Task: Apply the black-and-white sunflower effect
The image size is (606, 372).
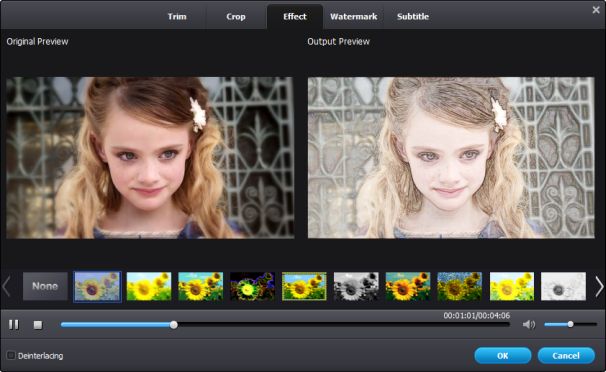Action: click(x=356, y=286)
